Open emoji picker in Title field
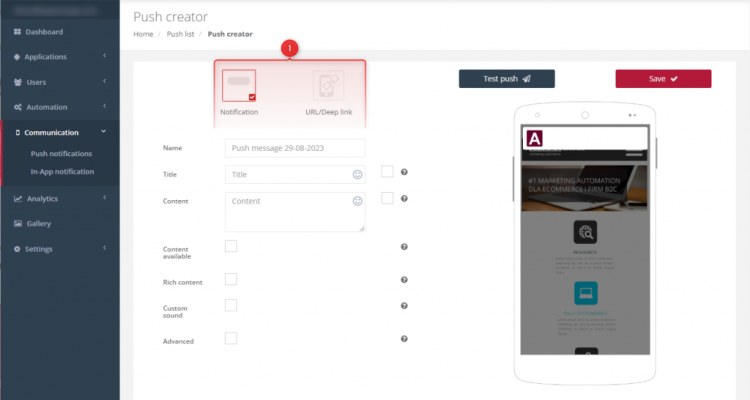 (357, 175)
